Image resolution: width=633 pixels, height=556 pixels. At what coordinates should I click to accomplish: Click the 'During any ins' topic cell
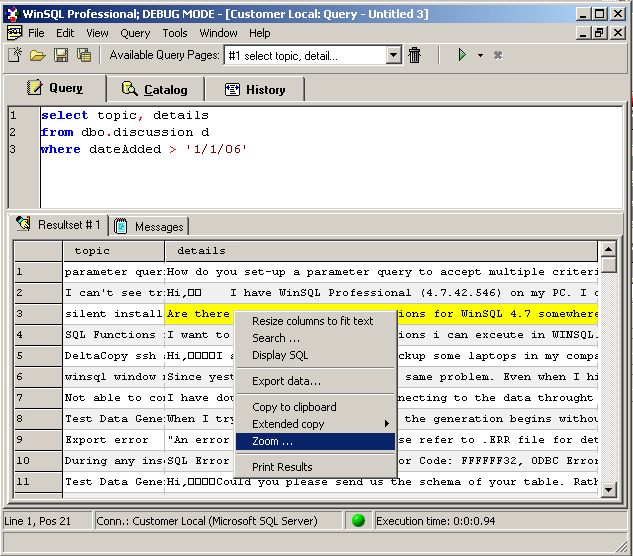coord(114,461)
